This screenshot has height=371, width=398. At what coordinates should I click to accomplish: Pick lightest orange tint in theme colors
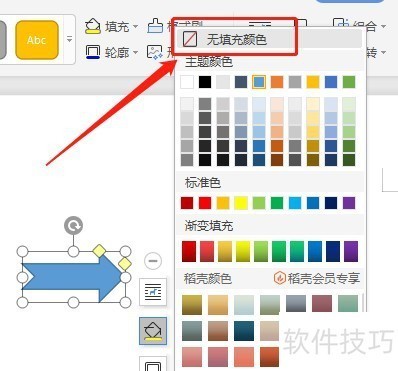277,104
